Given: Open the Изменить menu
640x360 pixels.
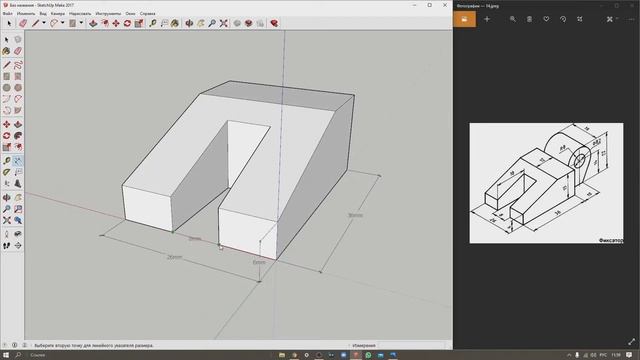Looking at the screenshot, I should [26, 13].
